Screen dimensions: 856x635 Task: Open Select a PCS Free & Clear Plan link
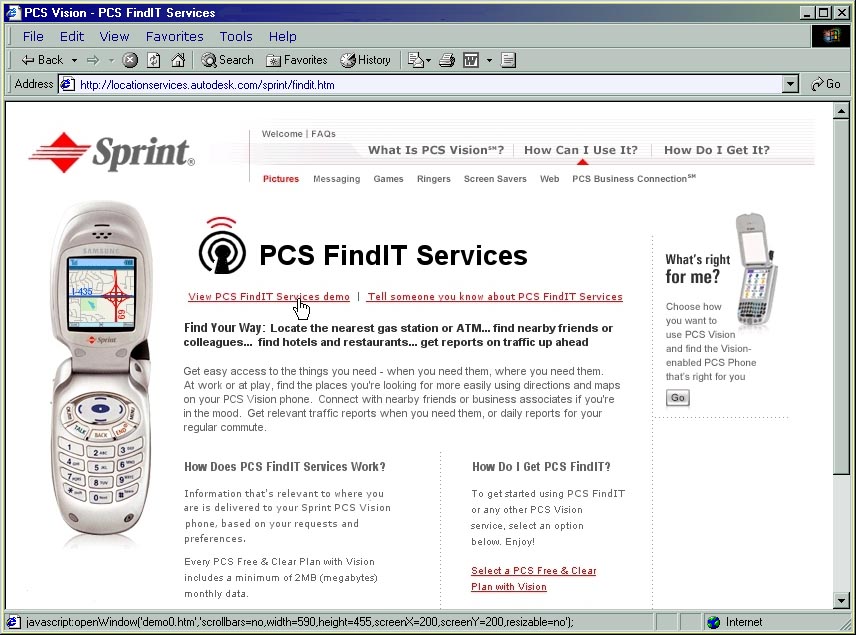coord(533,579)
